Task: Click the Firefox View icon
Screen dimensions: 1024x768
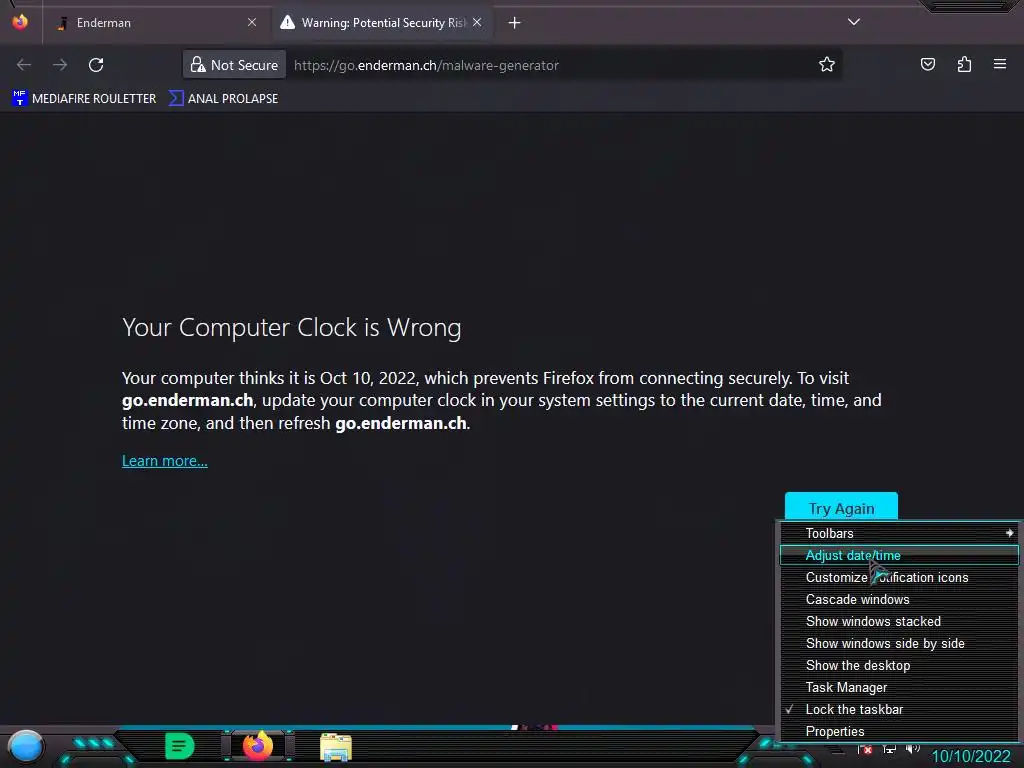Action: click(x=20, y=22)
